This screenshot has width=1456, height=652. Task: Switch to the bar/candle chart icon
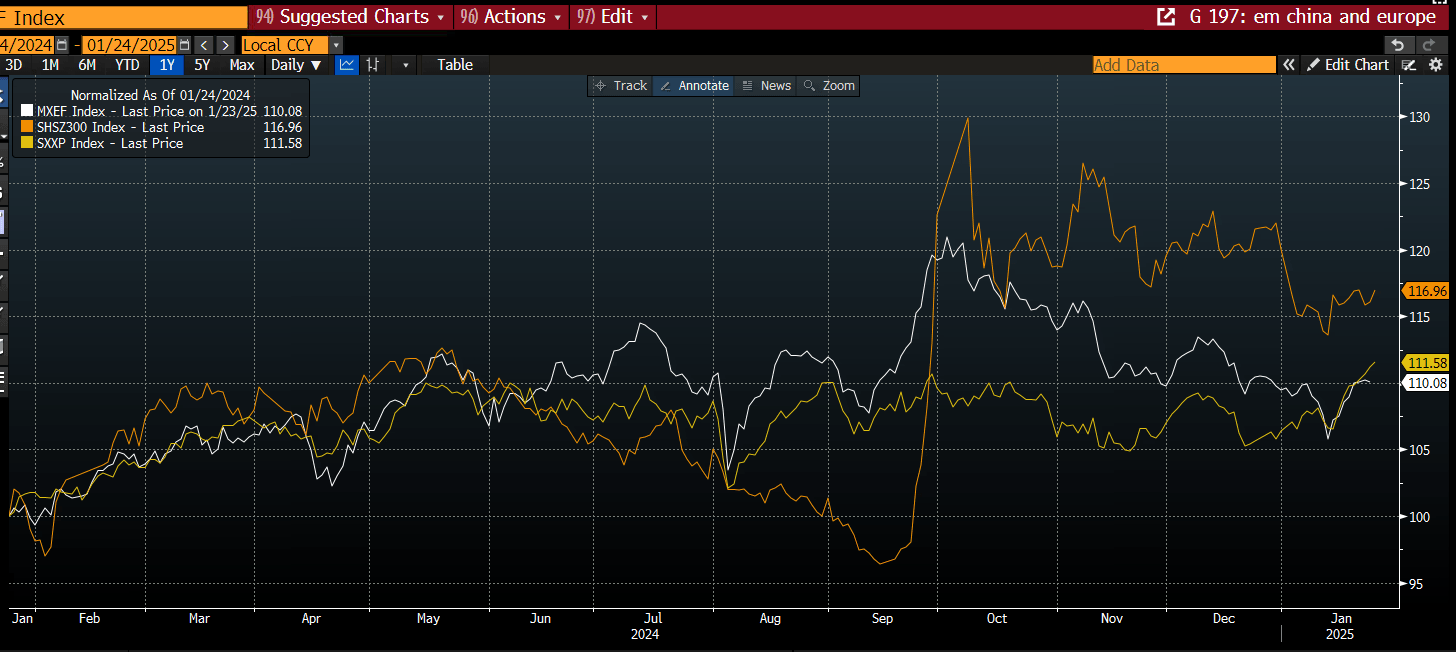click(373, 65)
